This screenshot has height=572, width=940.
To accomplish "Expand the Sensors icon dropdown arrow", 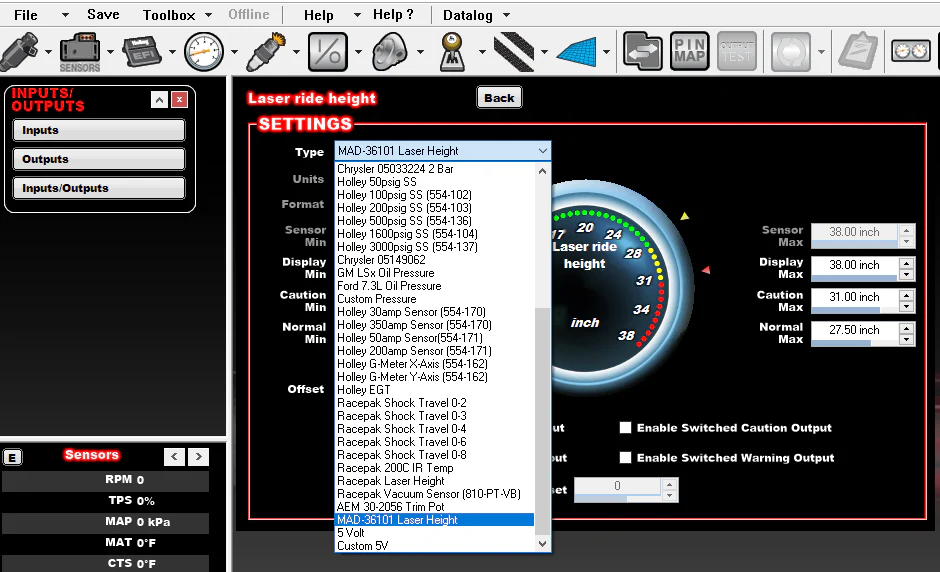I will pyautogui.click(x=110, y=52).
